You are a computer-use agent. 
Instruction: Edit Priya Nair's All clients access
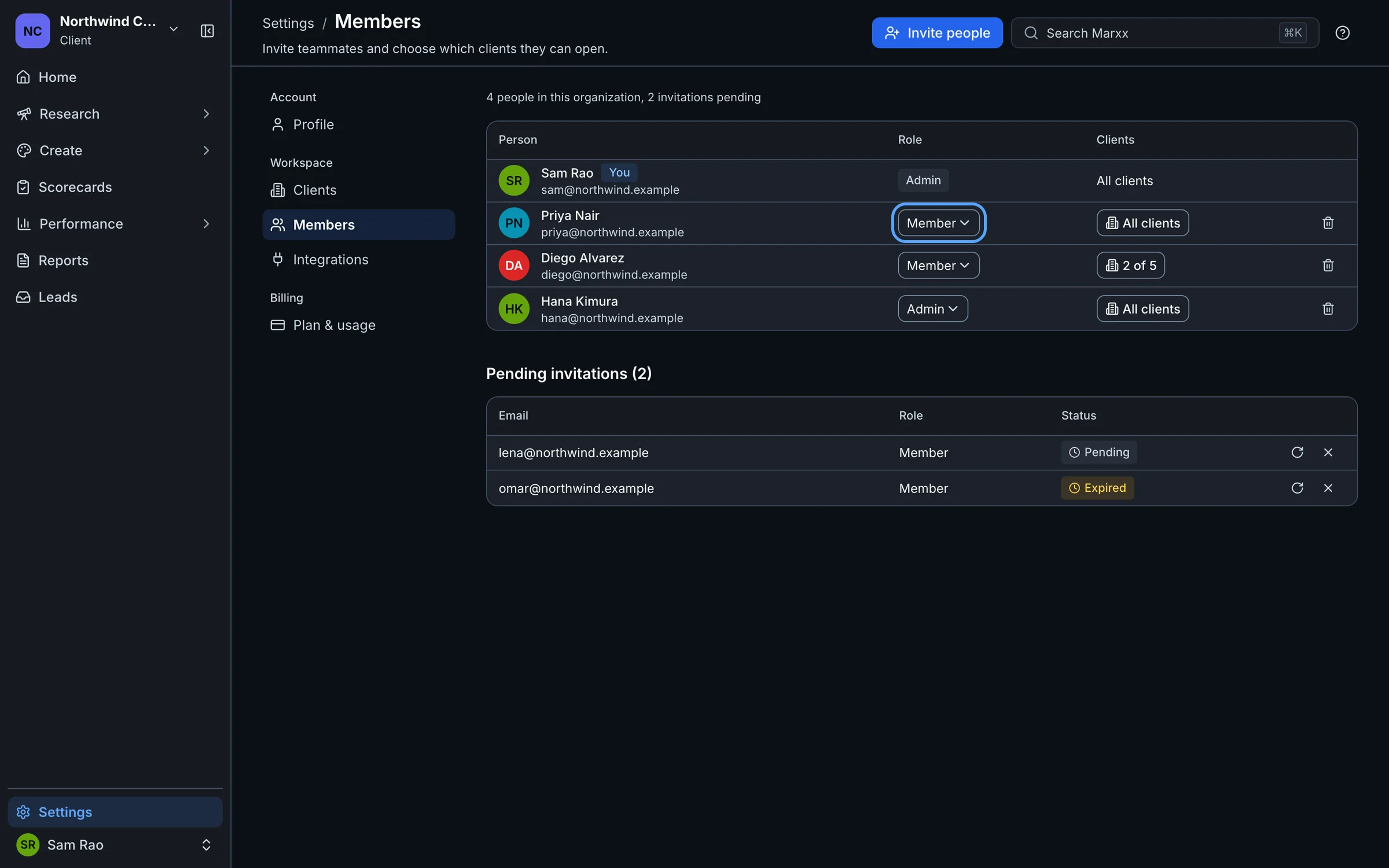pyautogui.click(x=1142, y=223)
